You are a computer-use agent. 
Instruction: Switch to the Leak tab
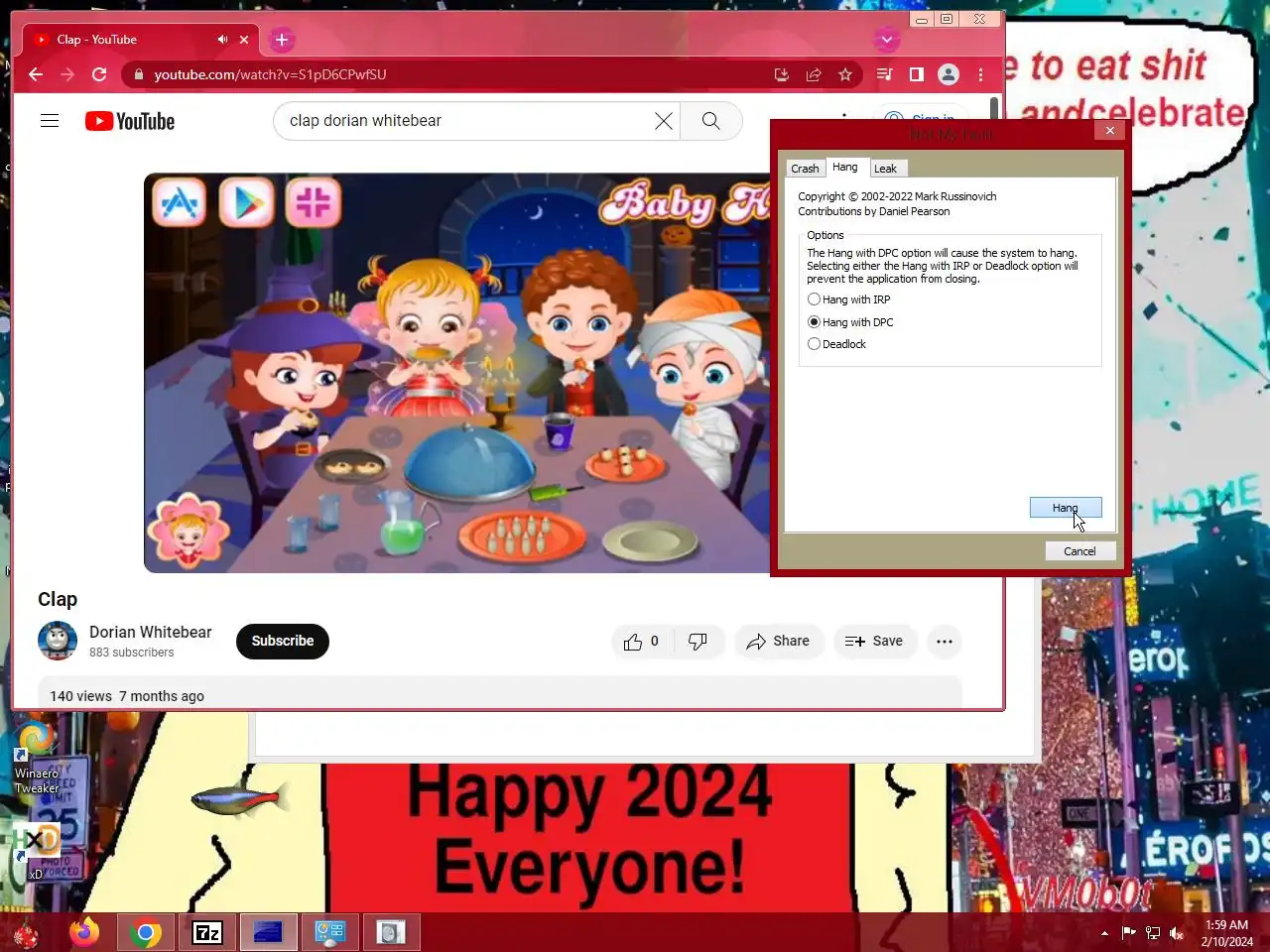pyautogui.click(x=885, y=169)
